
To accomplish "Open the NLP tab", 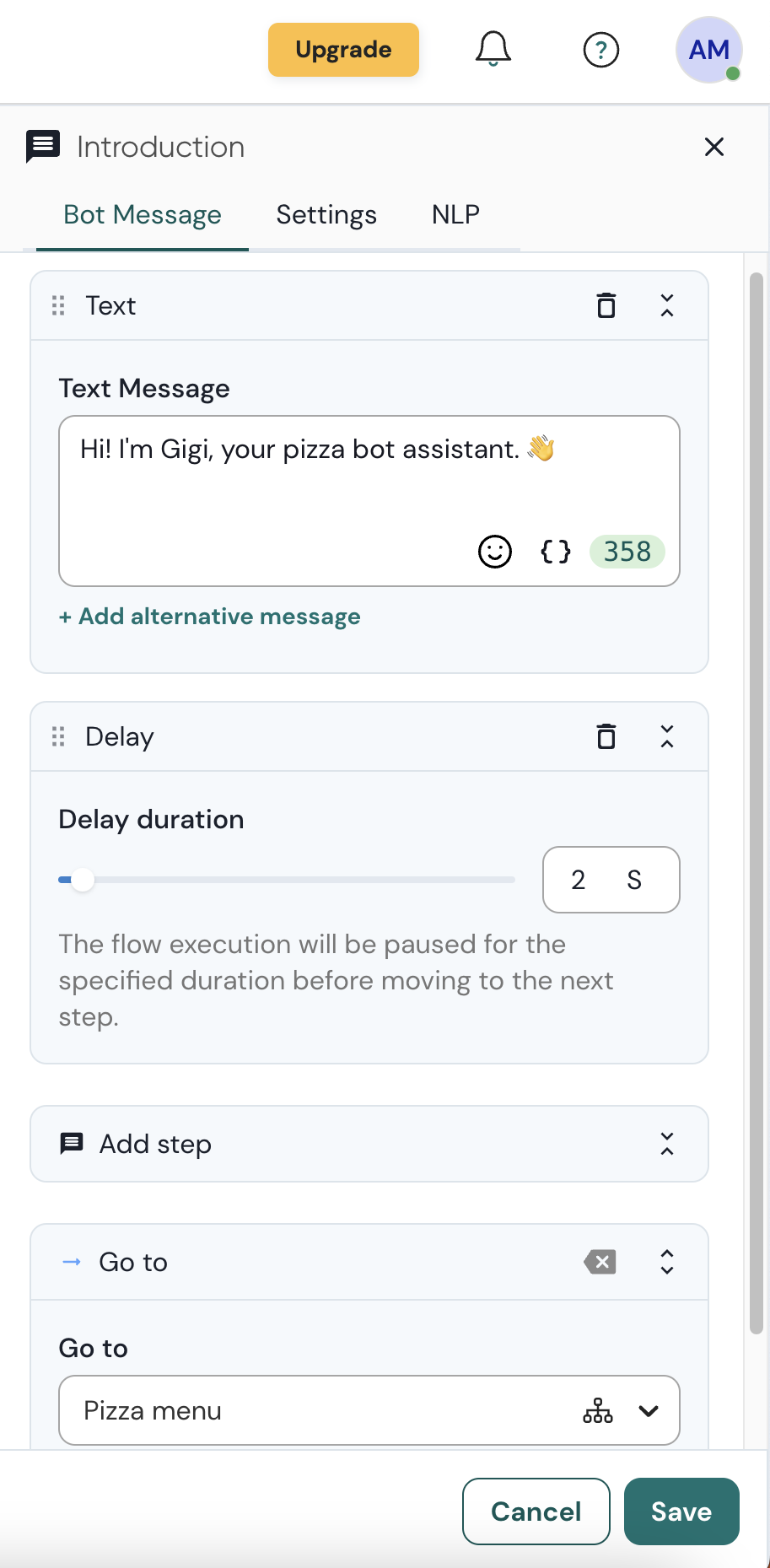I will (x=455, y=215).
